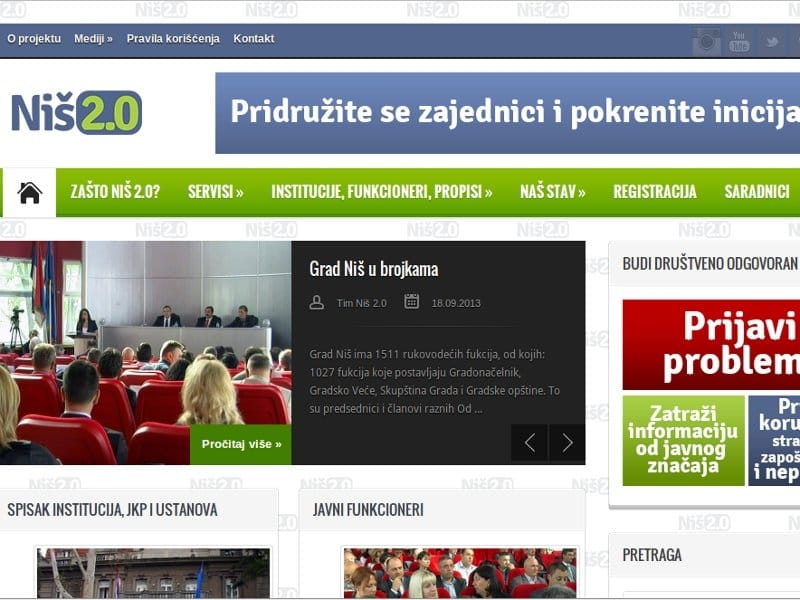The image size is (800, 600).
Task: Click Grad Niš u brojkama article title
Action: tap(375, 268)
